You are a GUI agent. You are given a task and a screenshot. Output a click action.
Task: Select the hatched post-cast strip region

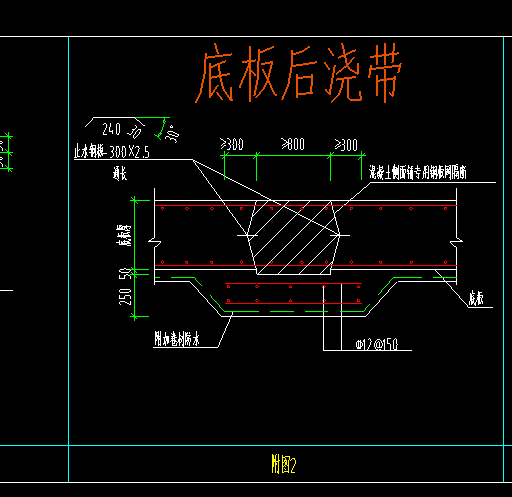click(x=293, y=237)
